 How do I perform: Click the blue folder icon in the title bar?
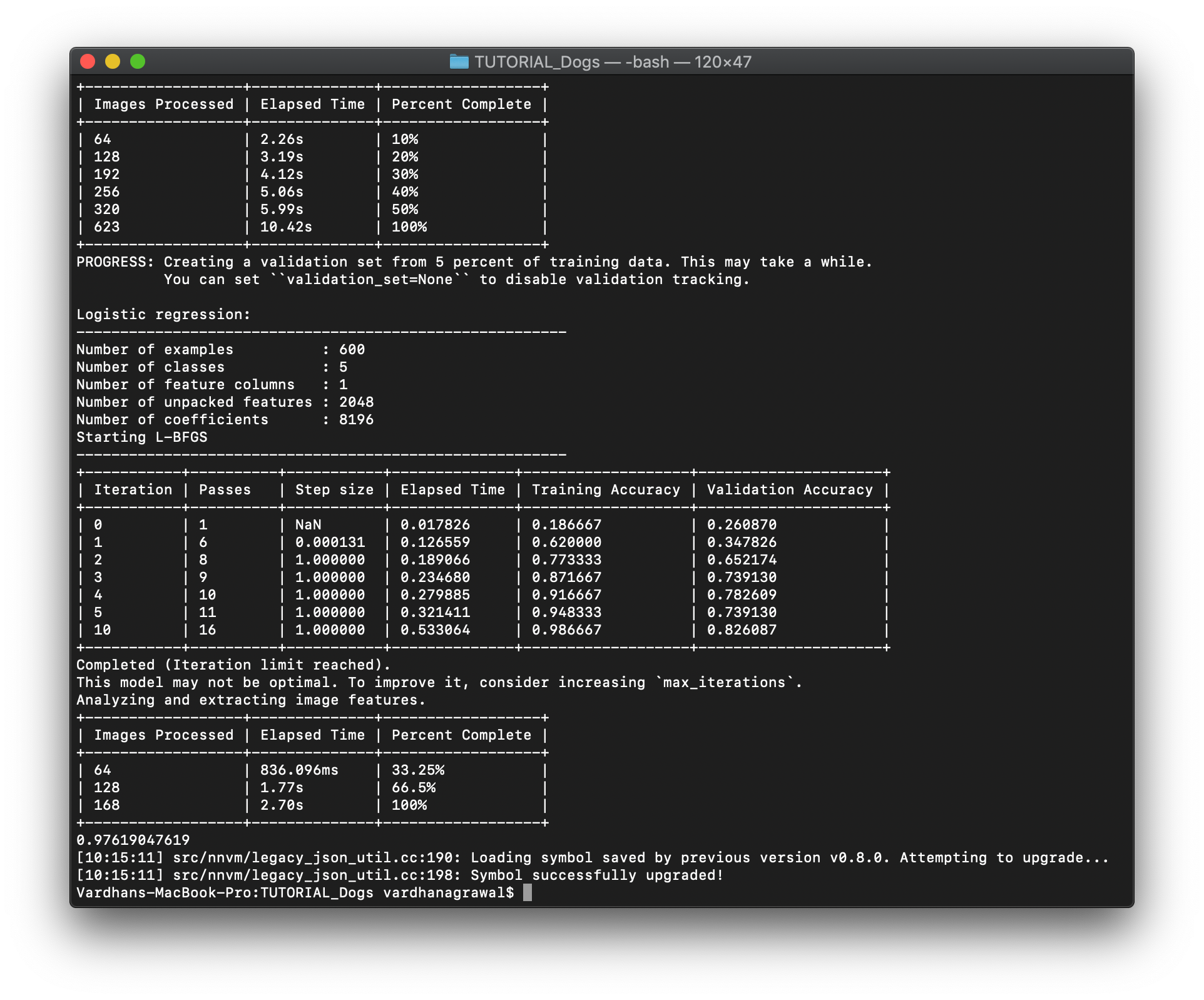coord(460,62)
